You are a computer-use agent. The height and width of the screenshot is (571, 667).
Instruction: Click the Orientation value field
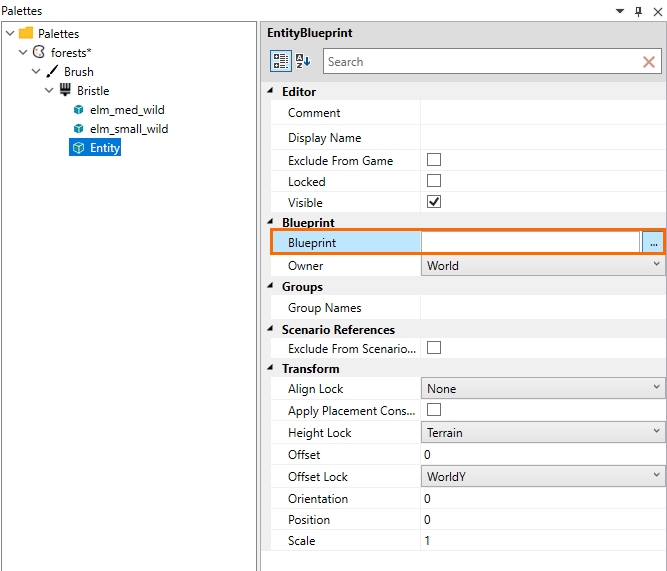coord(543,498)
